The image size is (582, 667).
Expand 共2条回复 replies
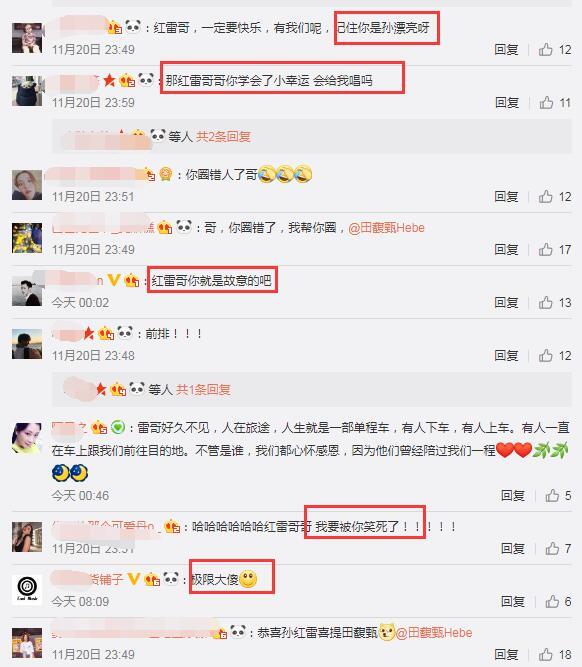point(223,137)
